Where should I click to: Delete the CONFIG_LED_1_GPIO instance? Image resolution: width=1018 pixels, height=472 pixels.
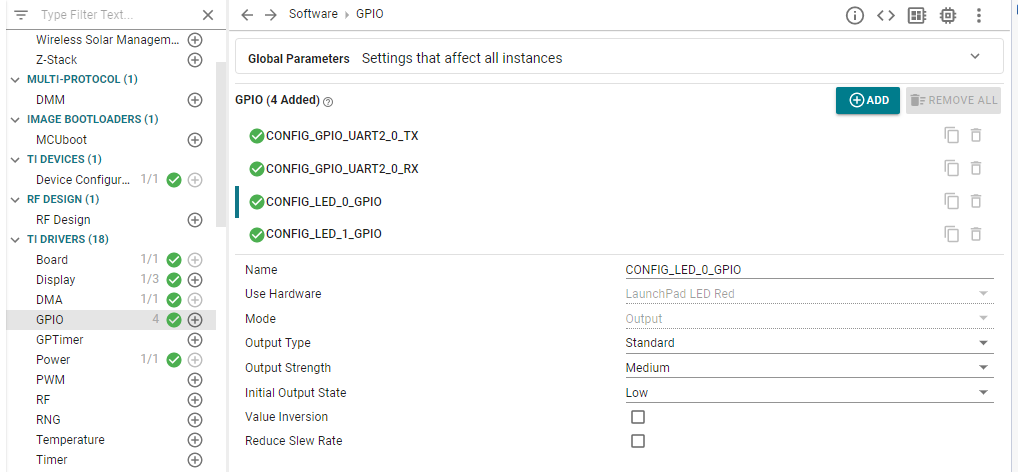pyautogui.click(x=976, y=234)
